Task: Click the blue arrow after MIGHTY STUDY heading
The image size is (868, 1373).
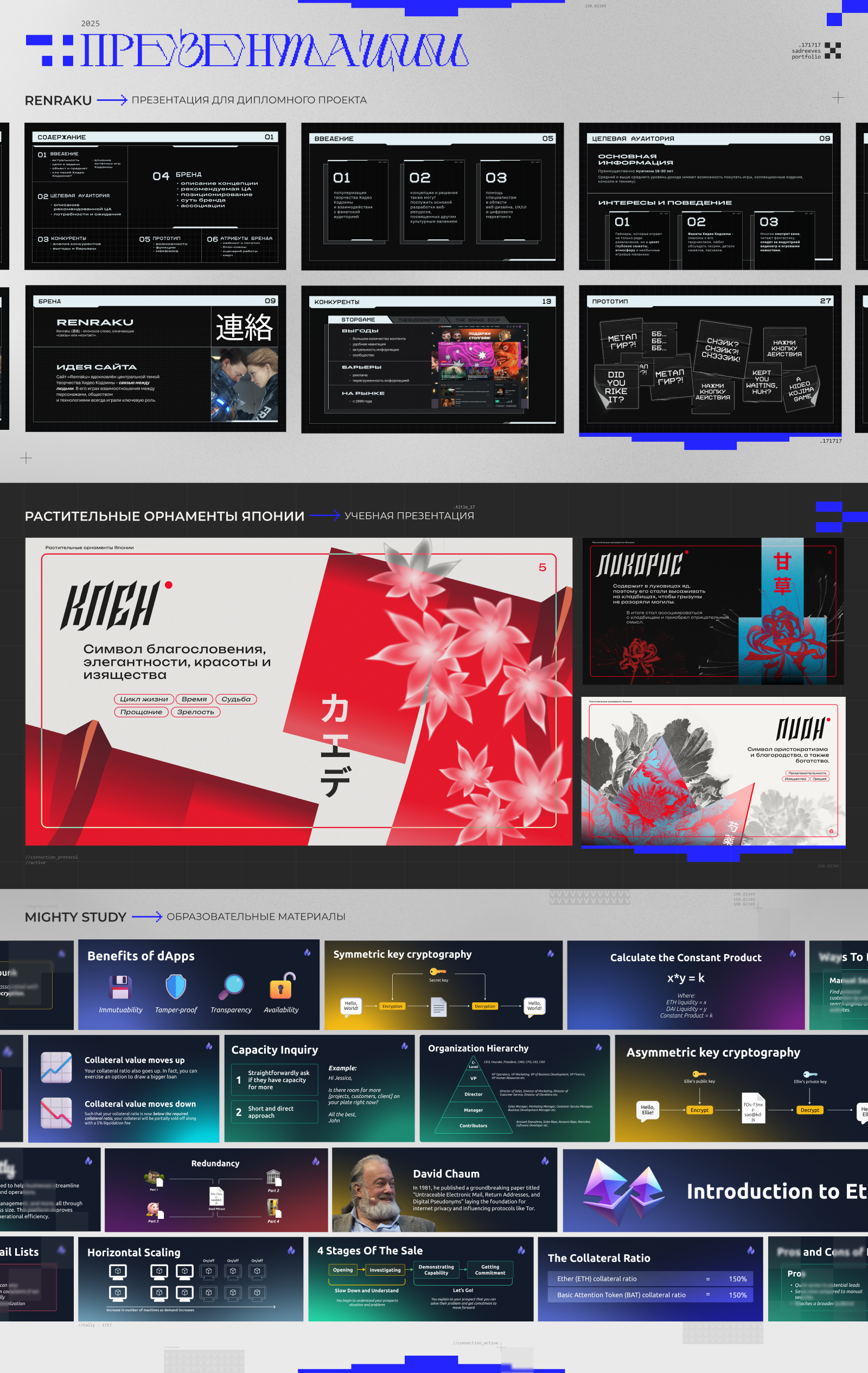Action: click(147, 917)
